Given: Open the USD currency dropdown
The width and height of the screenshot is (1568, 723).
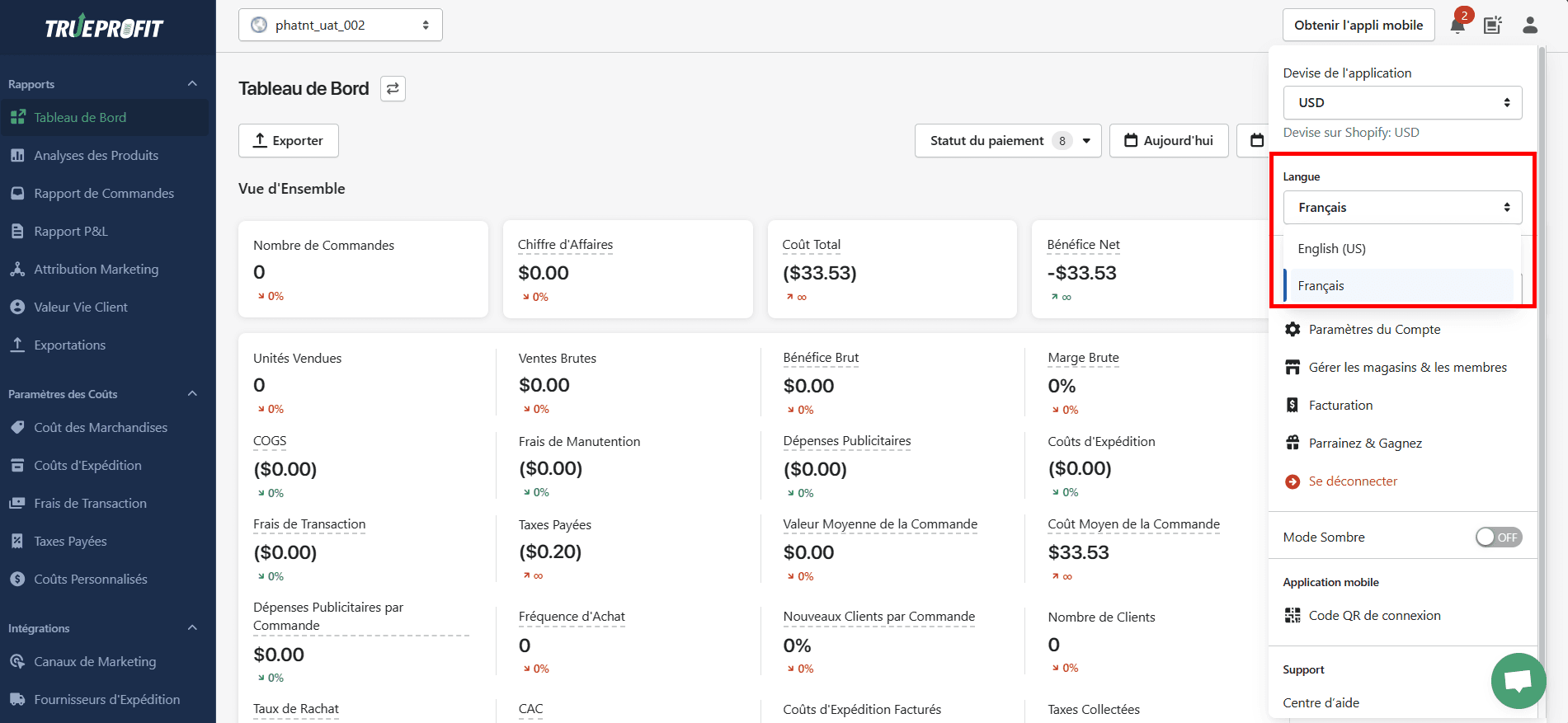Looking at the screenshot, I should click(x=1402, y=102).
